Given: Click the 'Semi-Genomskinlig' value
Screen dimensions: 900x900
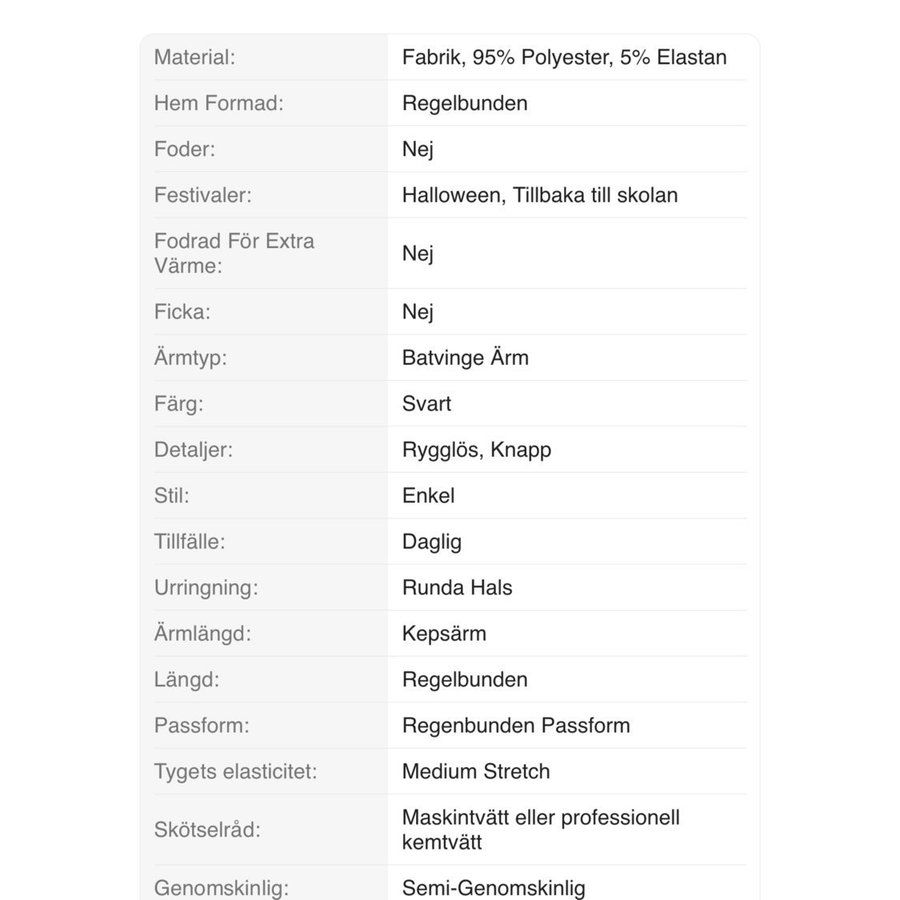Looking at the screenshot, I should tap(494, 888).
